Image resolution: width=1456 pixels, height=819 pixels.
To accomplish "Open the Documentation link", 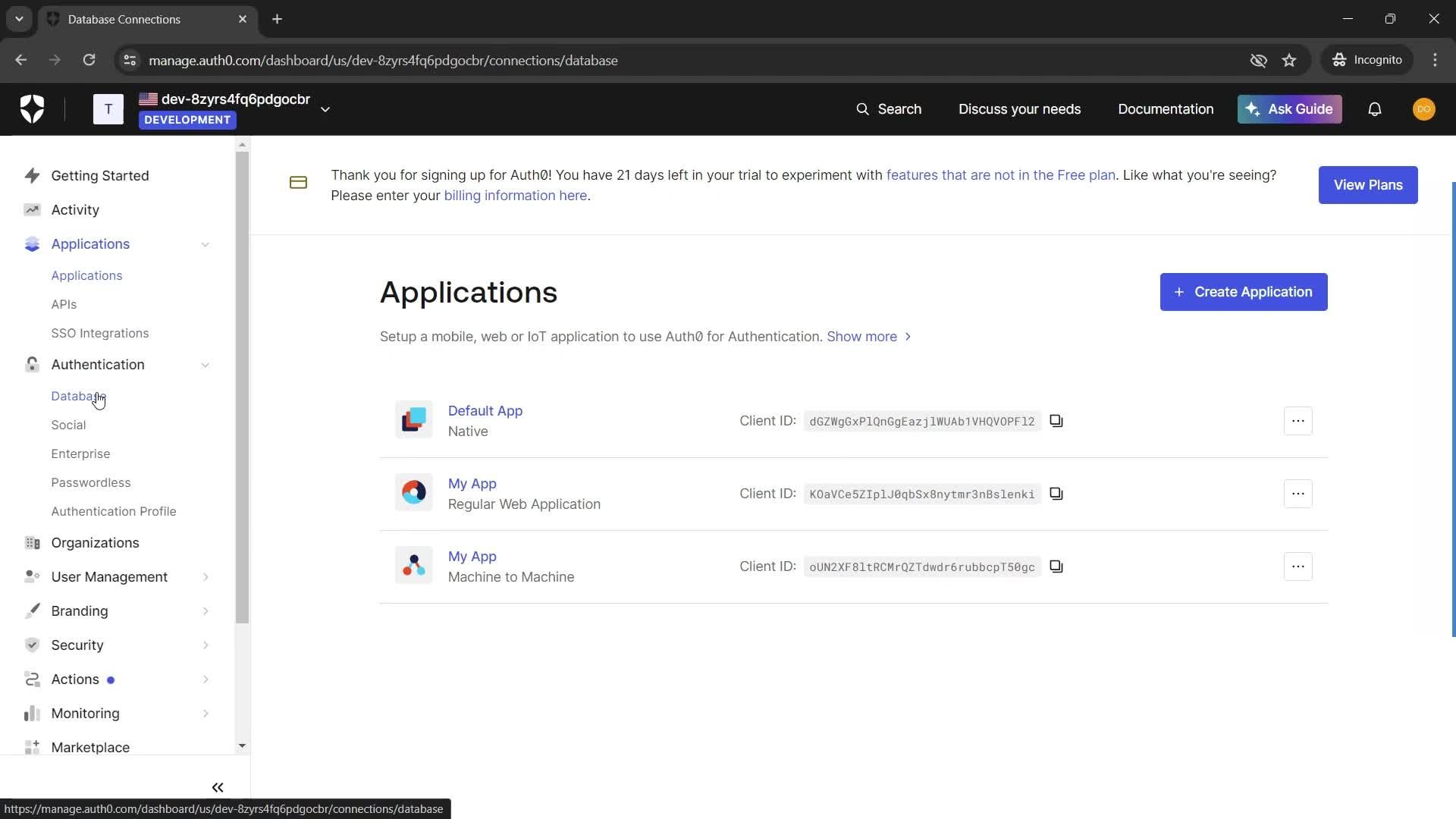I will click(1166, 109).
